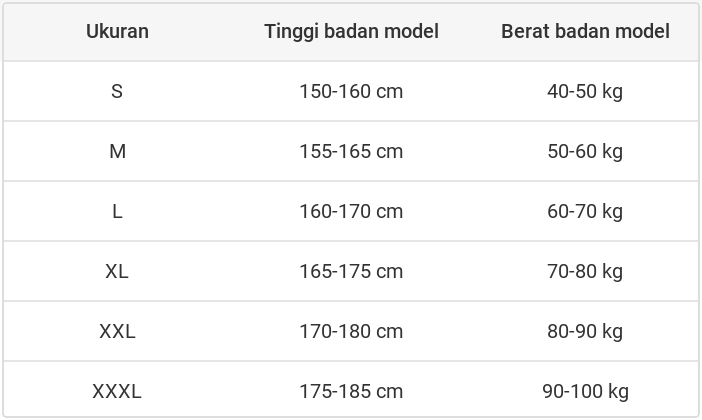Click the 90-100 kg weight cell
This screenshot has width=702, height=420.
585,391
